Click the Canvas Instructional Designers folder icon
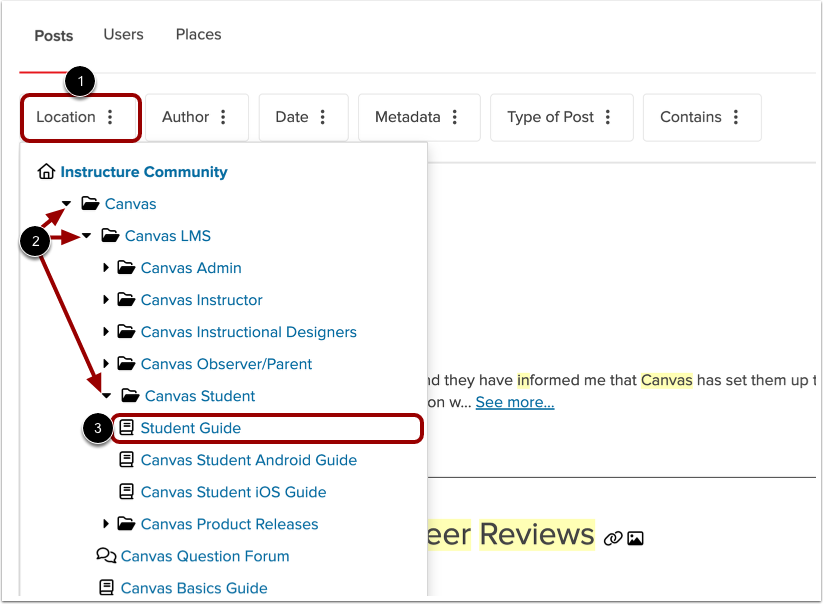823x604 pixels. point(126,332)
